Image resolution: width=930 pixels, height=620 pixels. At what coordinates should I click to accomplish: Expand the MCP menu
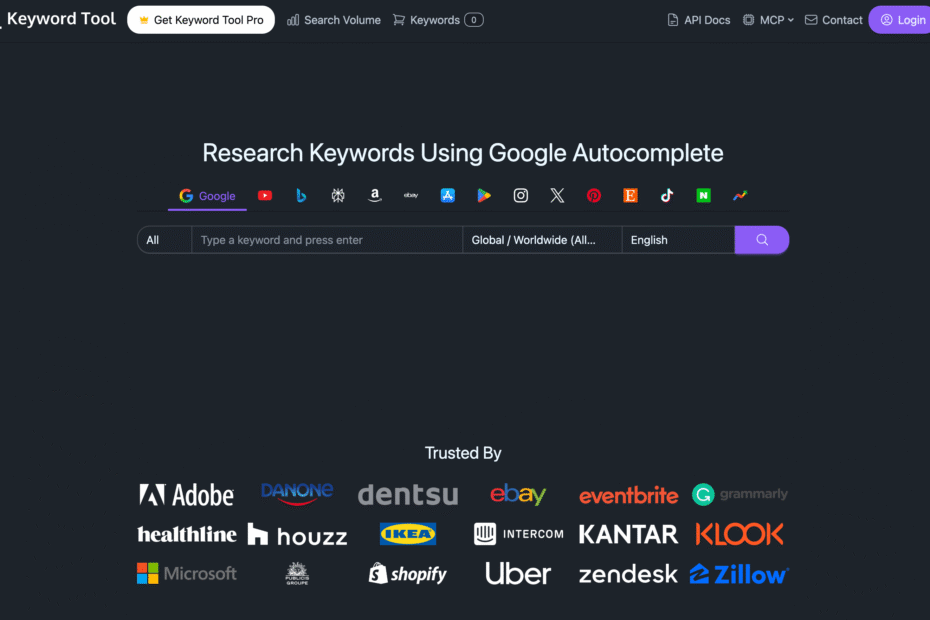pos(768,20)
